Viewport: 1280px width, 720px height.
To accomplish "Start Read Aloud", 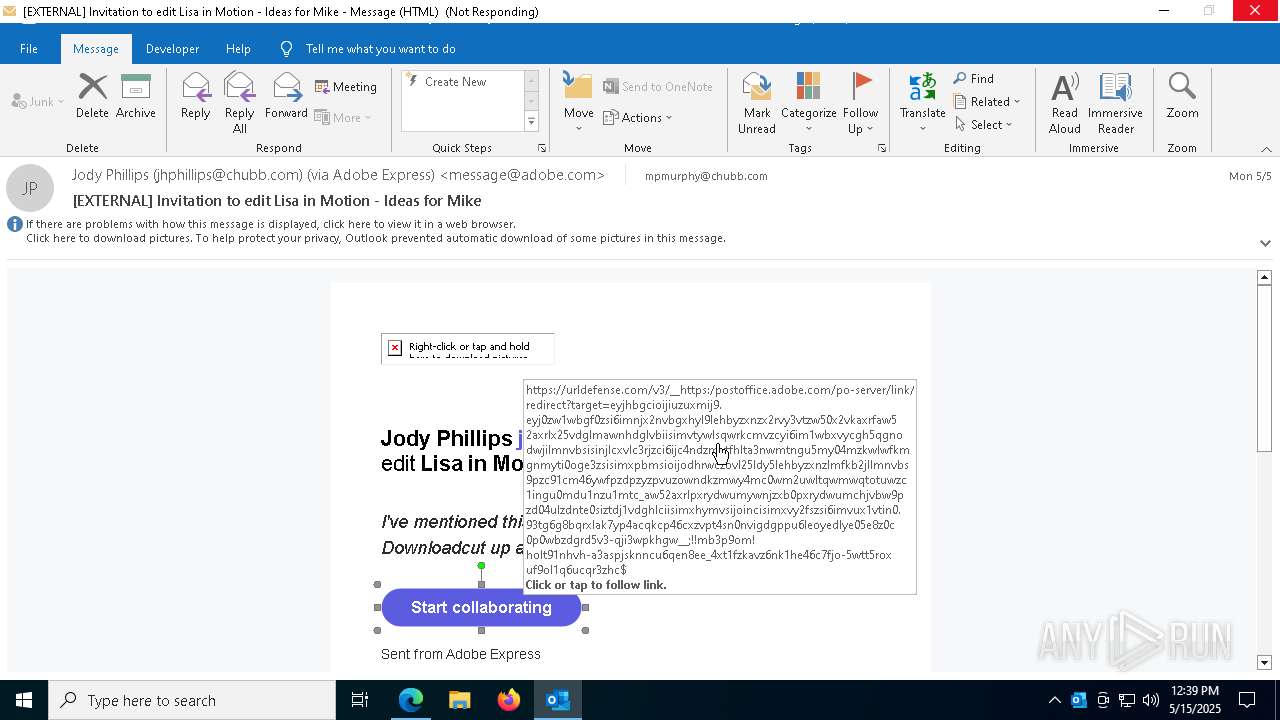I will coord(1065,103).
